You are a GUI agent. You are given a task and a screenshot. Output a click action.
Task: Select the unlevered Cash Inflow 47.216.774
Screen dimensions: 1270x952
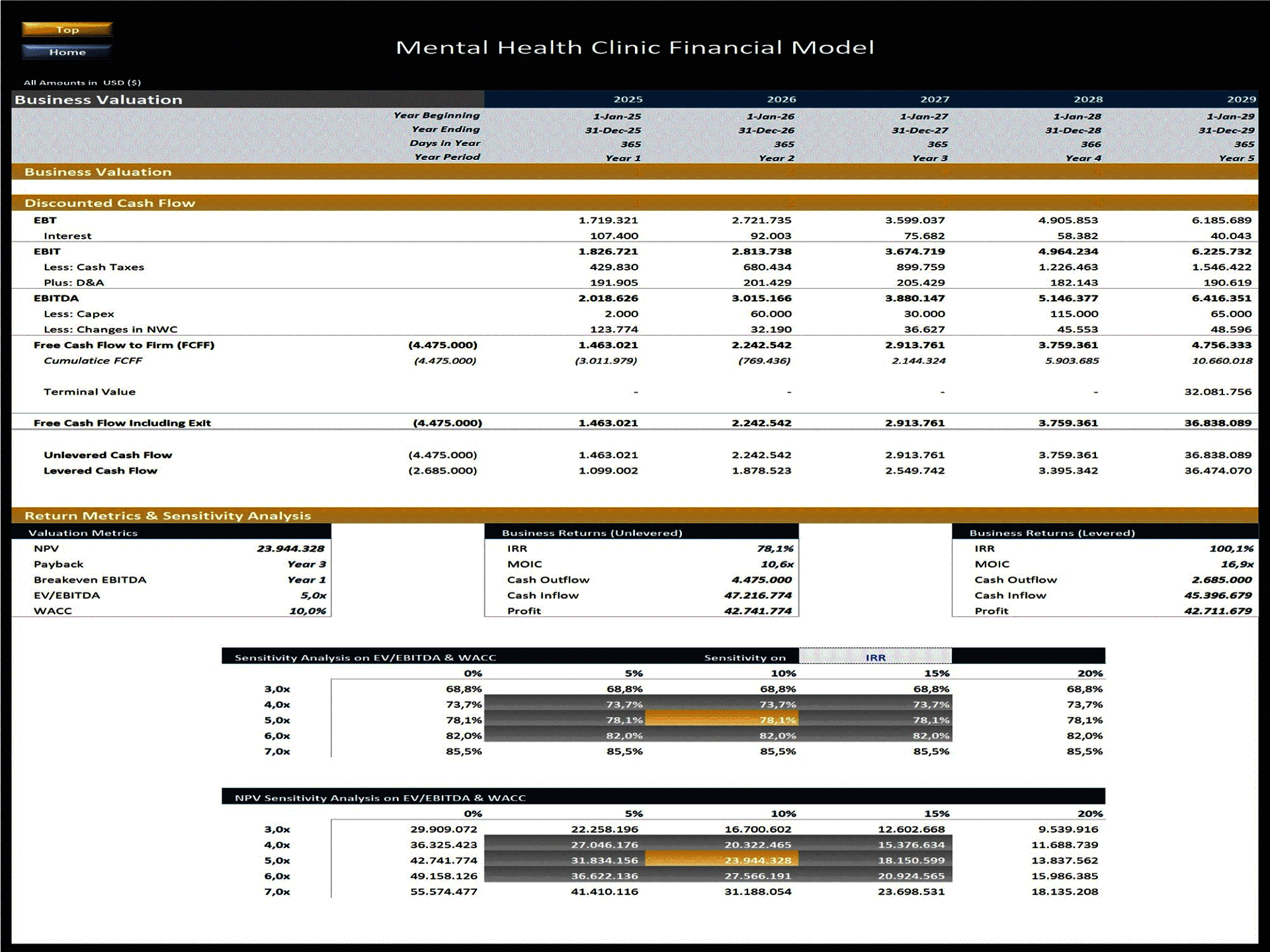click(757, 595)
